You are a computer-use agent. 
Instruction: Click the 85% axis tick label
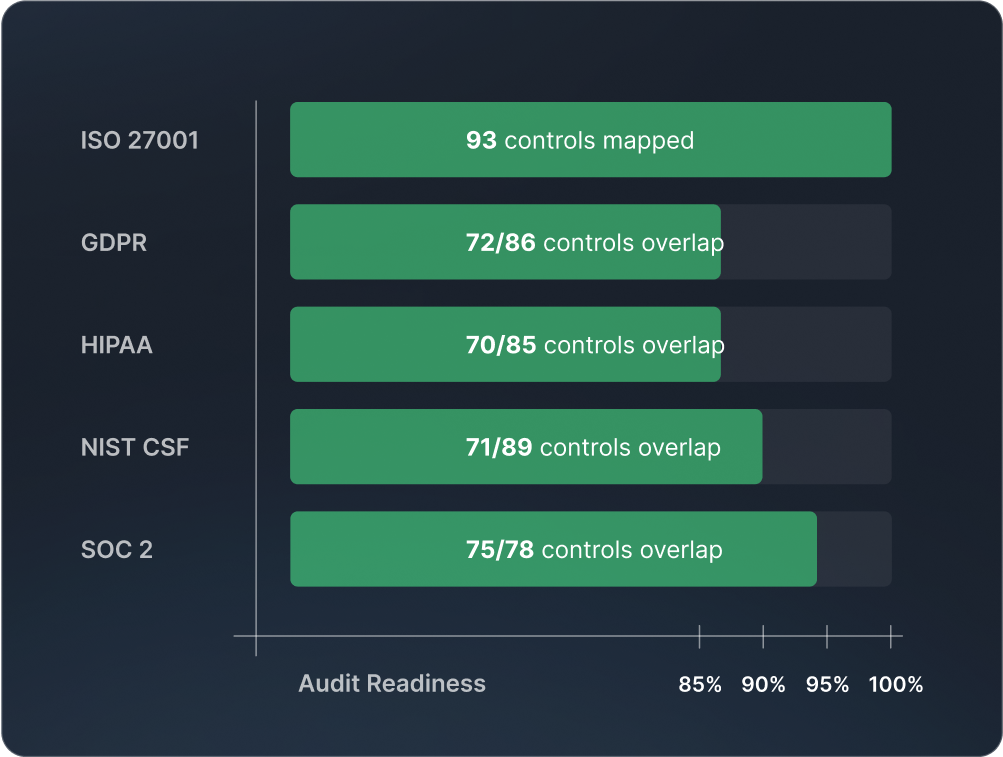[700, 685]
